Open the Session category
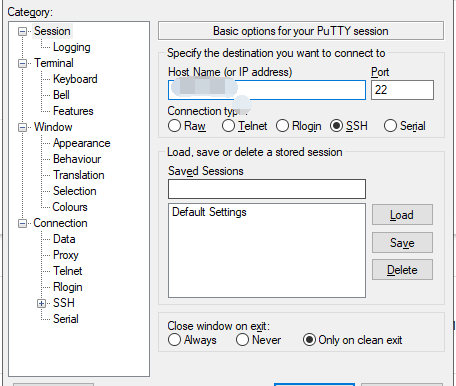This screenshot has width=456, height=386. pyautogui.click(x=52, y=31)
